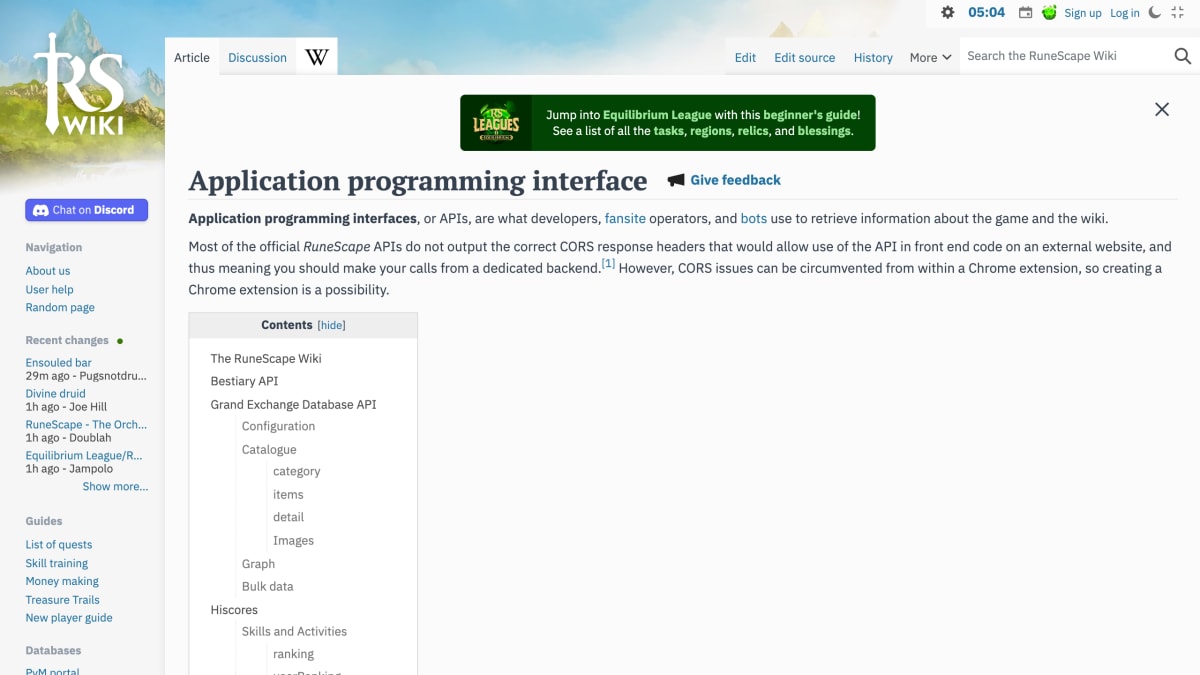Jump to The RuneScape Wiki contents entry
This screenshot has width=1200, height=675.
[266, 358]
